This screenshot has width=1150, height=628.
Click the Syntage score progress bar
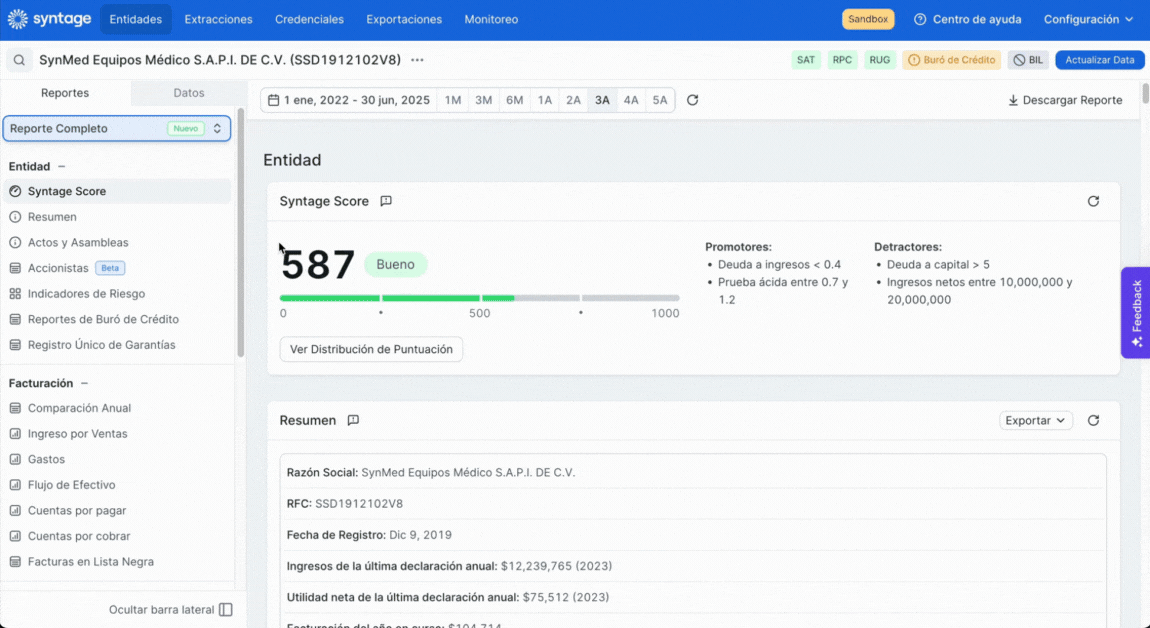(x=480, y=298)
